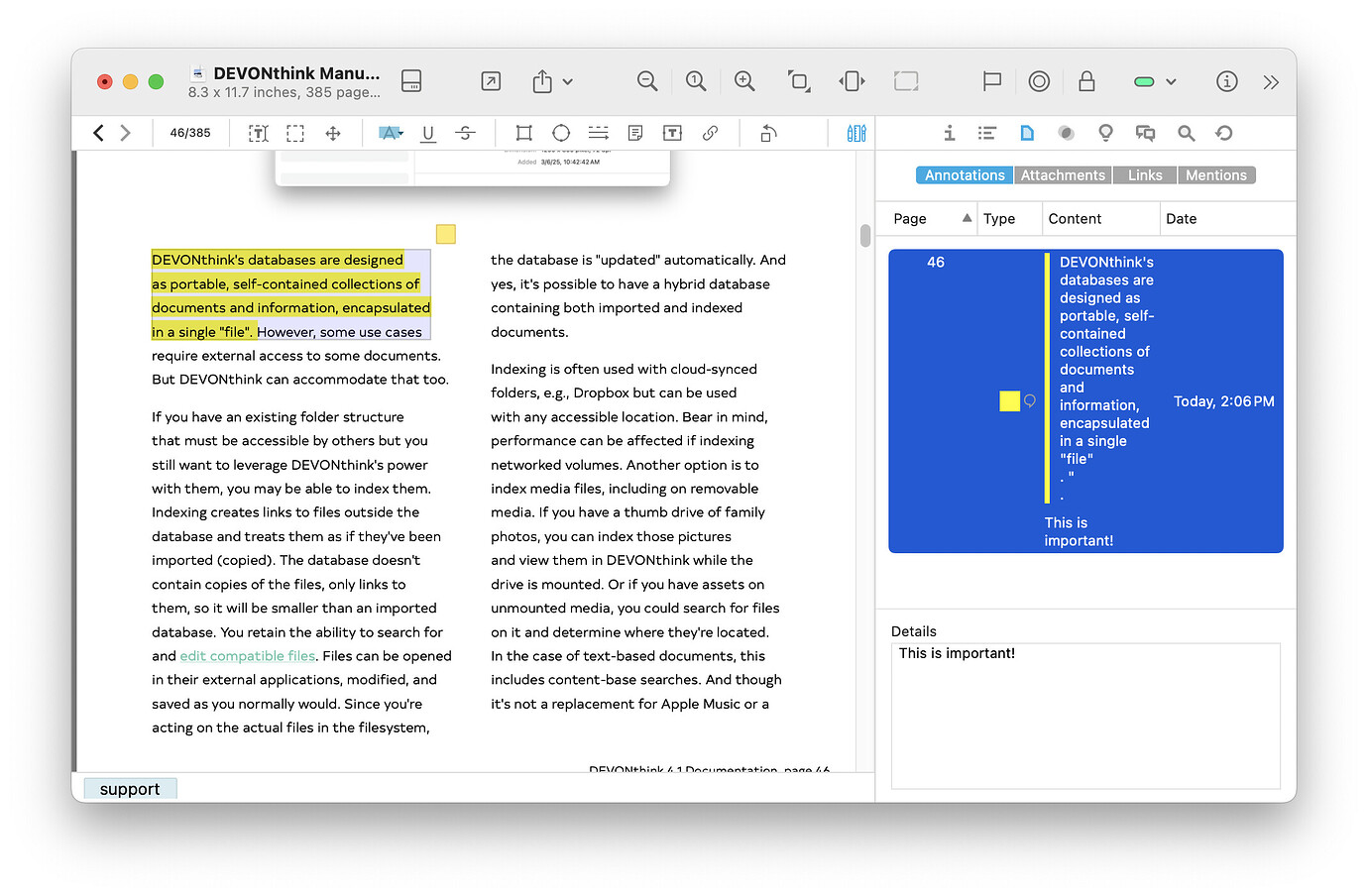
Task: Open the link annotation tool
Action: pyautogui.click(x=710, y=132)
